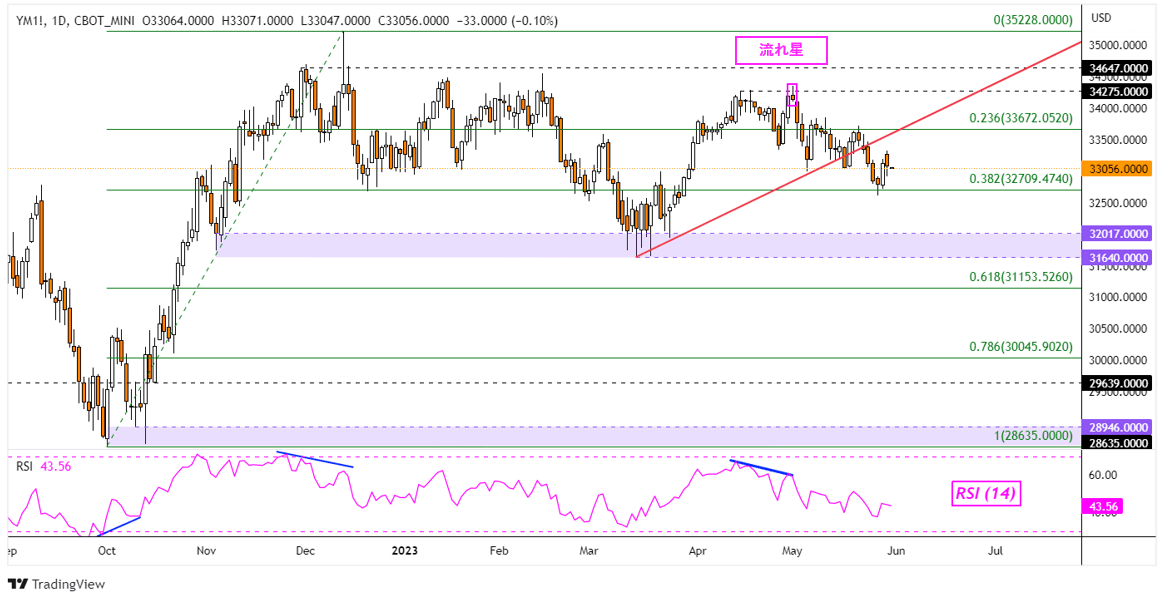Click the 32017.0000 price label
The height and width of the screenshot is (599, 1167).
click(x=1119, y=234)
